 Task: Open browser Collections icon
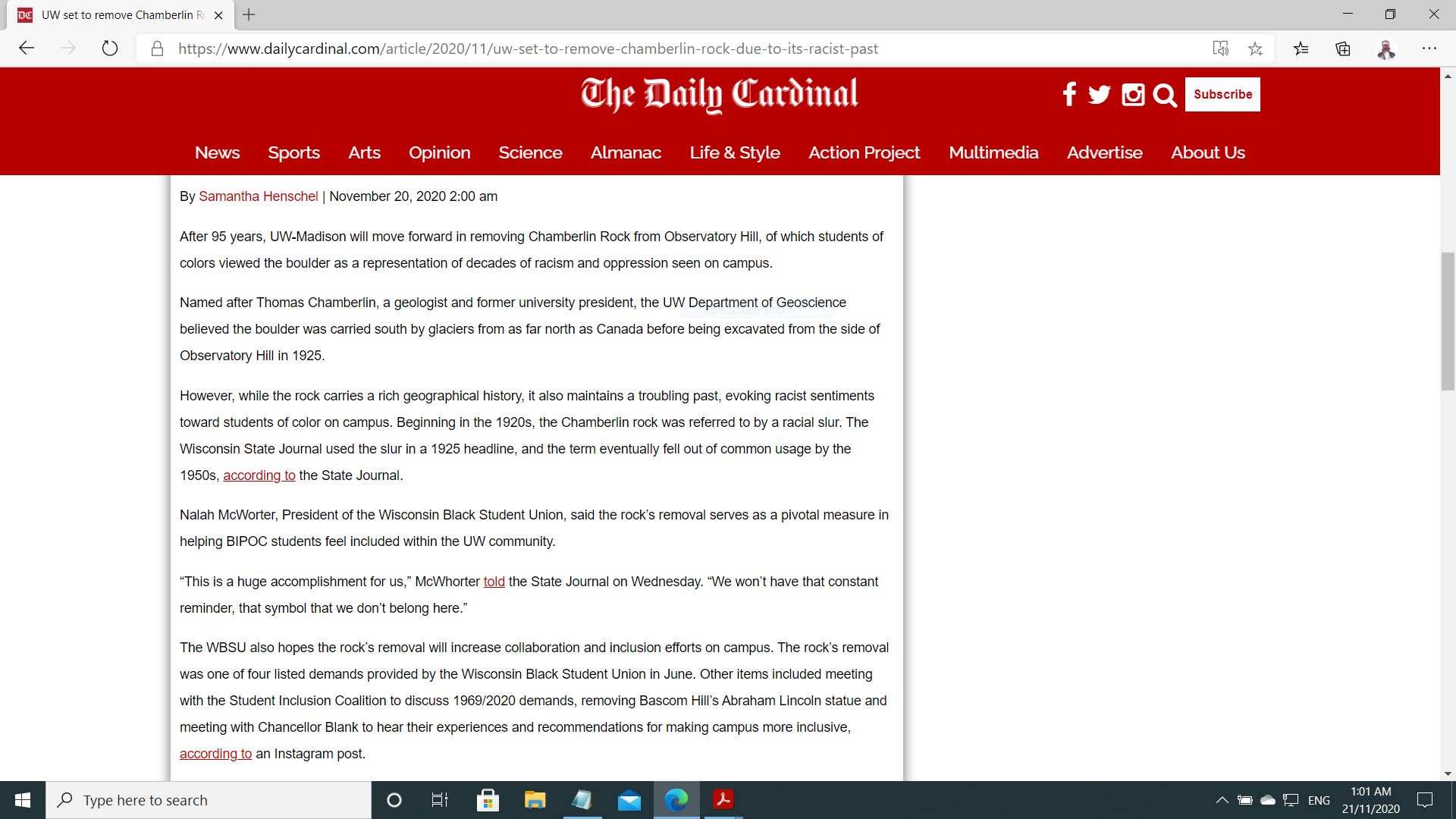[x=1343, y=49]
